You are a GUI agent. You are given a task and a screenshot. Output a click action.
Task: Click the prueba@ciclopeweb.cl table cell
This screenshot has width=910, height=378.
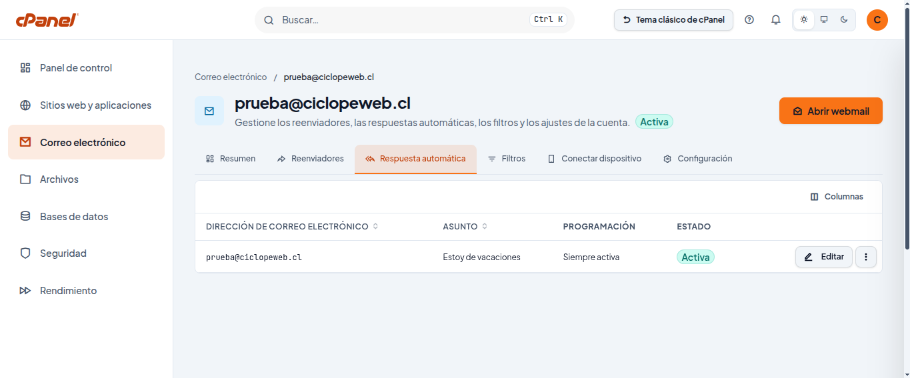[254, 257]
